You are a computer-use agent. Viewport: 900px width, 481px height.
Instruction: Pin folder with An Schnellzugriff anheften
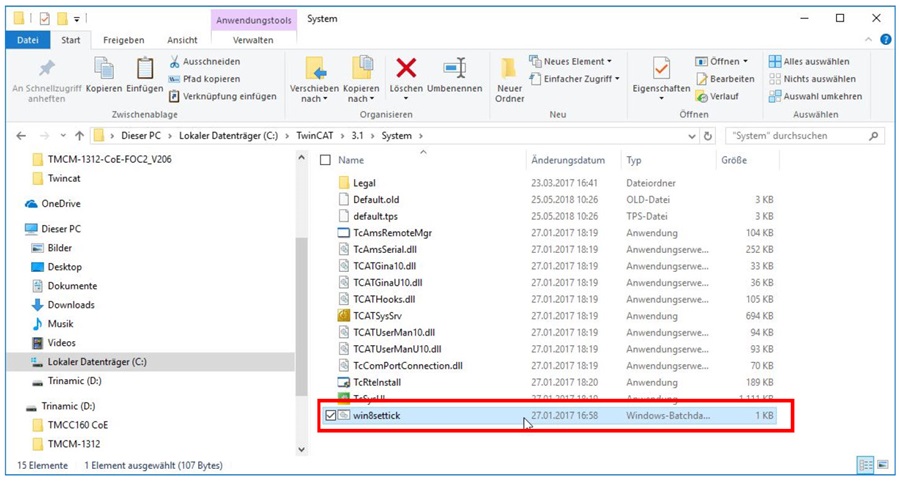46,70
